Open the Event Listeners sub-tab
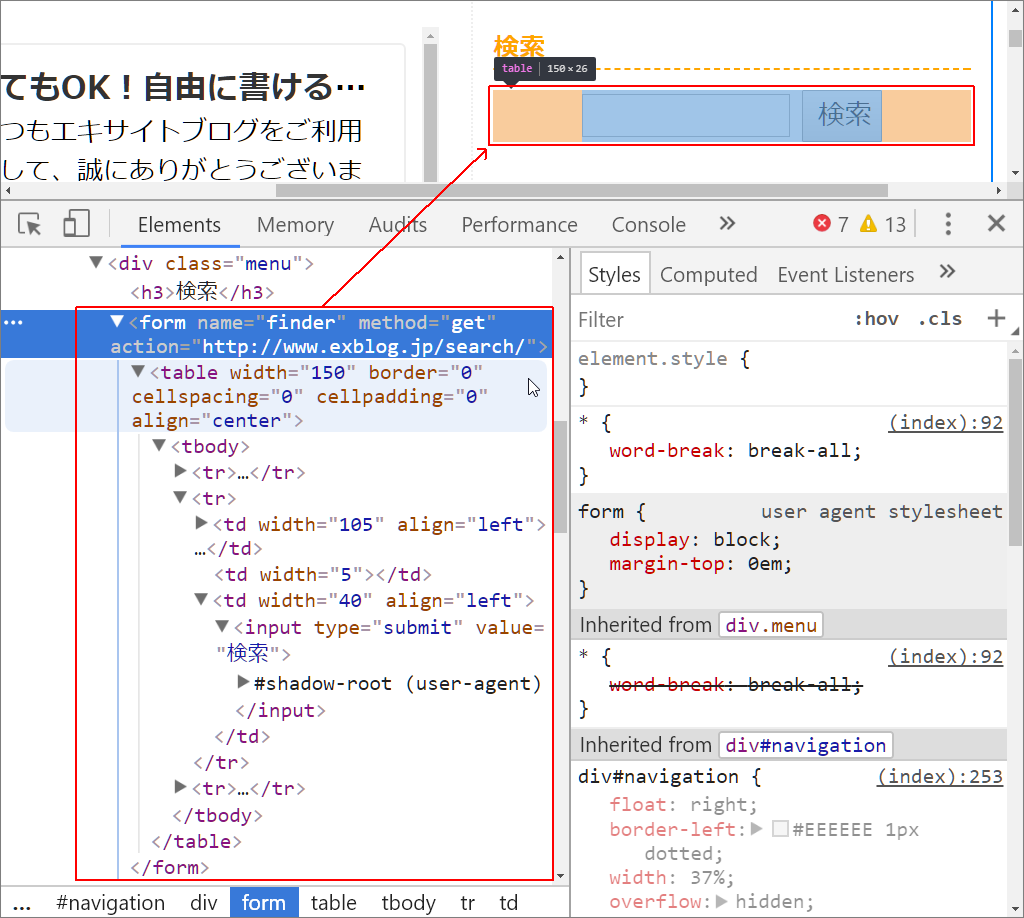The width and height of the screenshot is (1024, 918). (846, 274)
